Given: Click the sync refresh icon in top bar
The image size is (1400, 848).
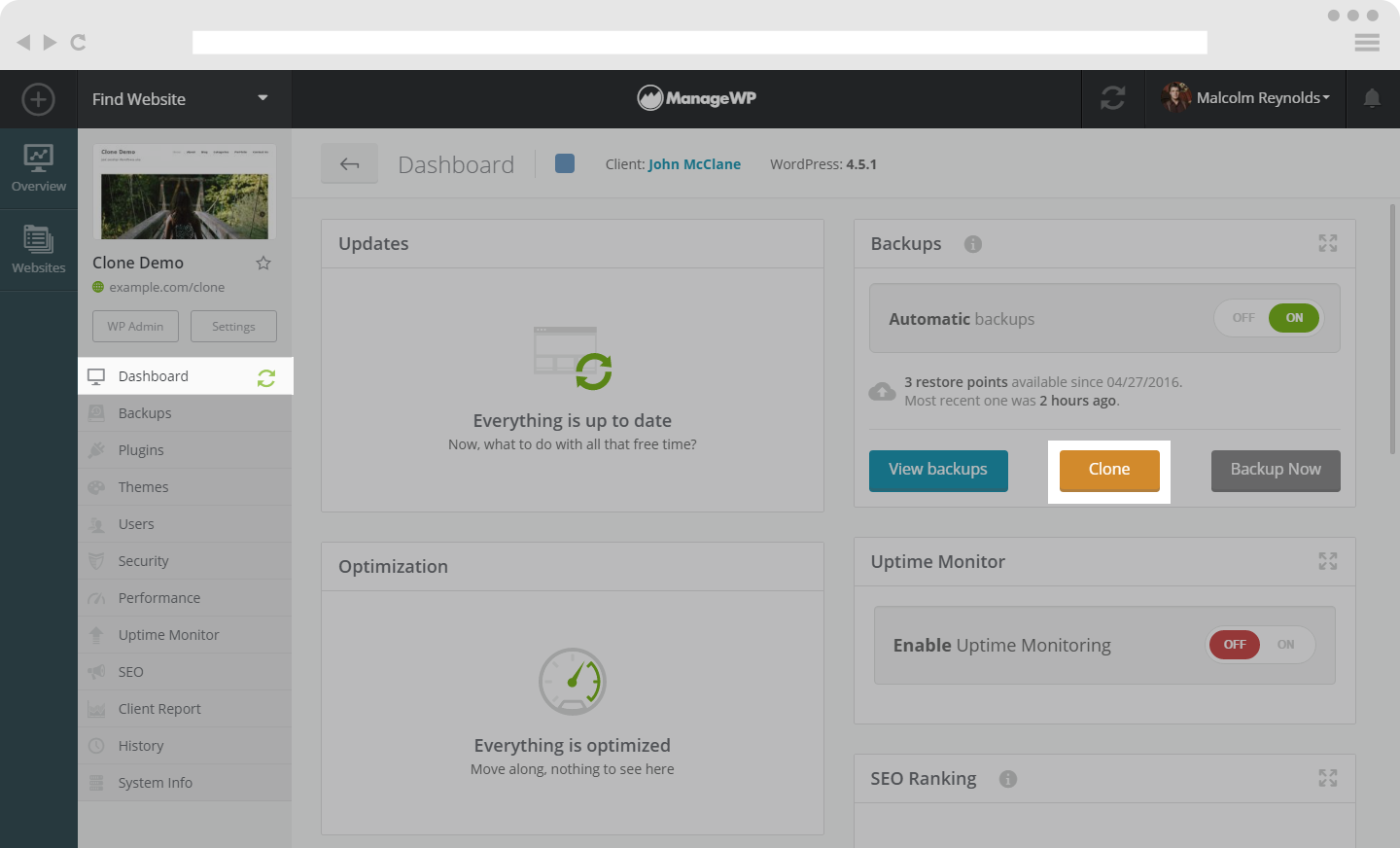Looking at the screenshot, I should pyautogui.click(x=1112, y=98).
